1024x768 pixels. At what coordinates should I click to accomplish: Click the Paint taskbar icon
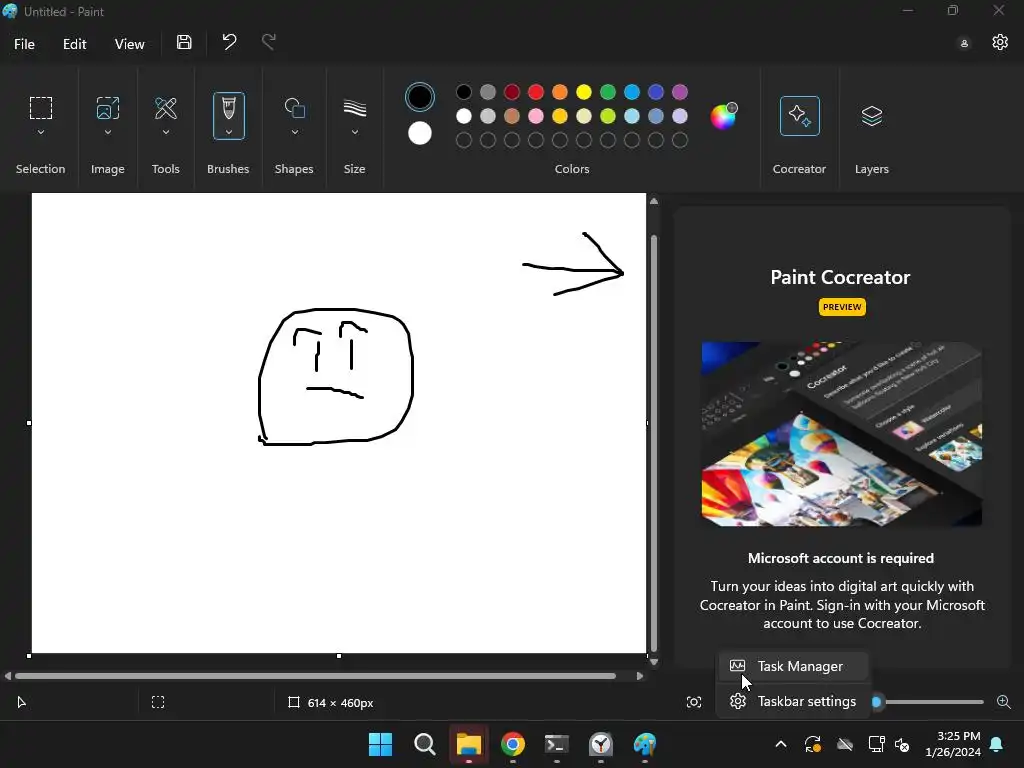point(645,744)
